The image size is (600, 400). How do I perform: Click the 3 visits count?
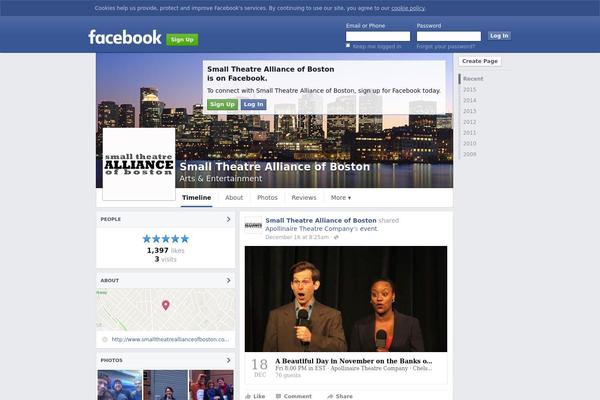pos(166,260)
